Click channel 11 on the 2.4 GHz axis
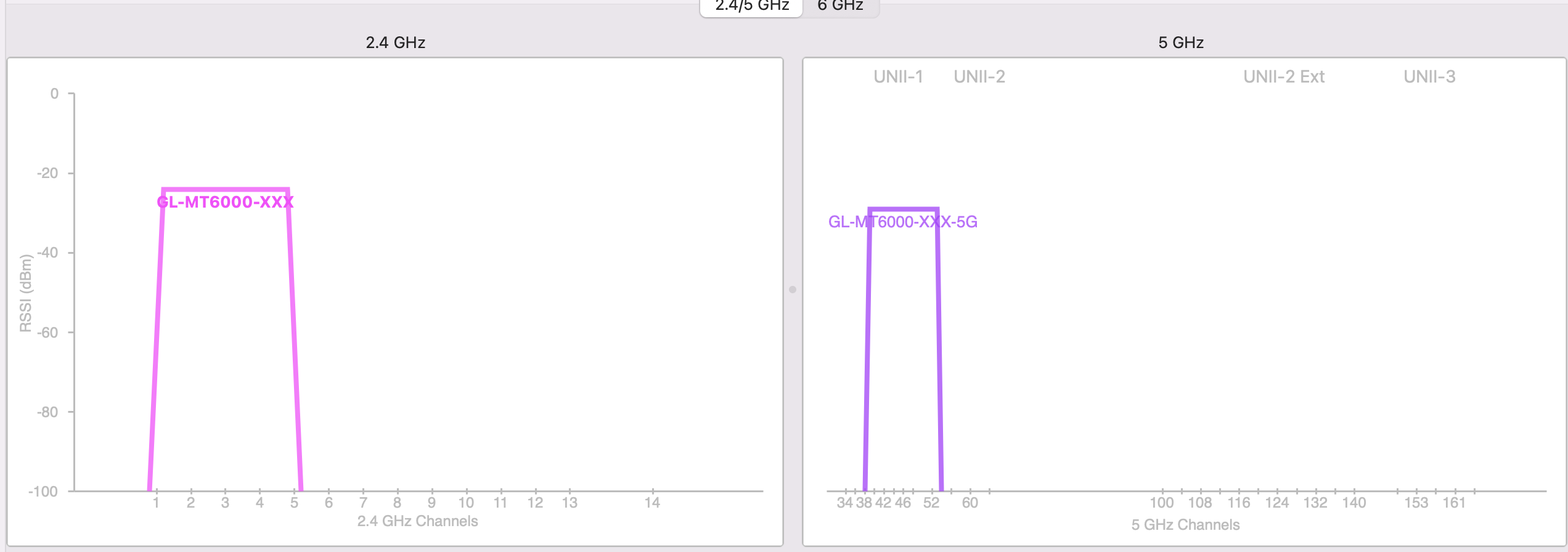This screenshot has height=552, width=1568. (500, 503)
